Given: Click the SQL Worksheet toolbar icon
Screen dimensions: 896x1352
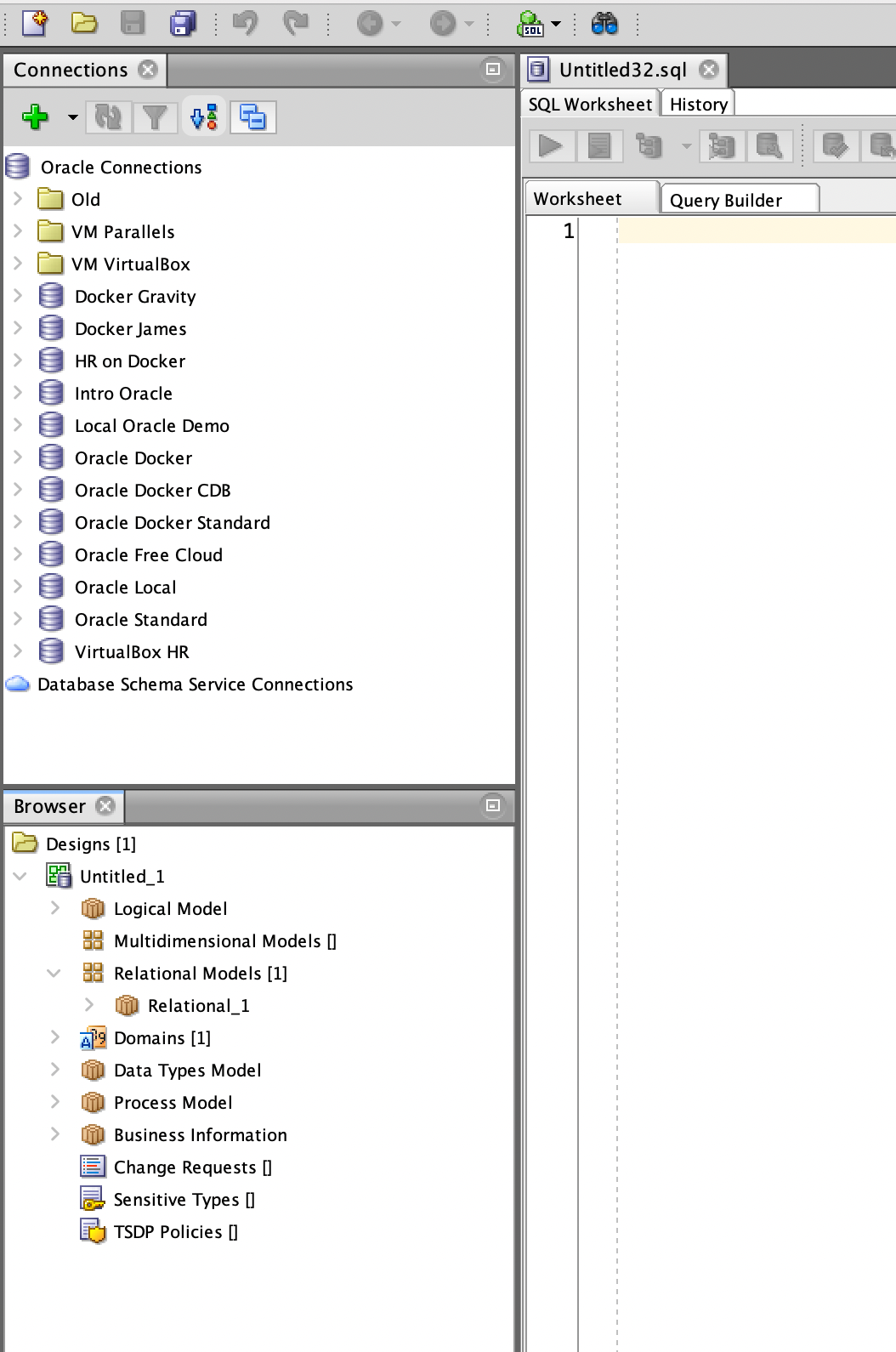Looking at the screenshot, I should 530,24.
